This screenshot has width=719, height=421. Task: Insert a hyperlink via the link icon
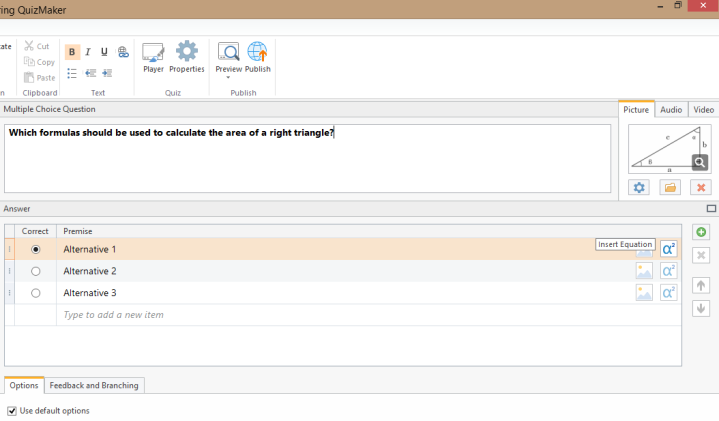[123, 52]
